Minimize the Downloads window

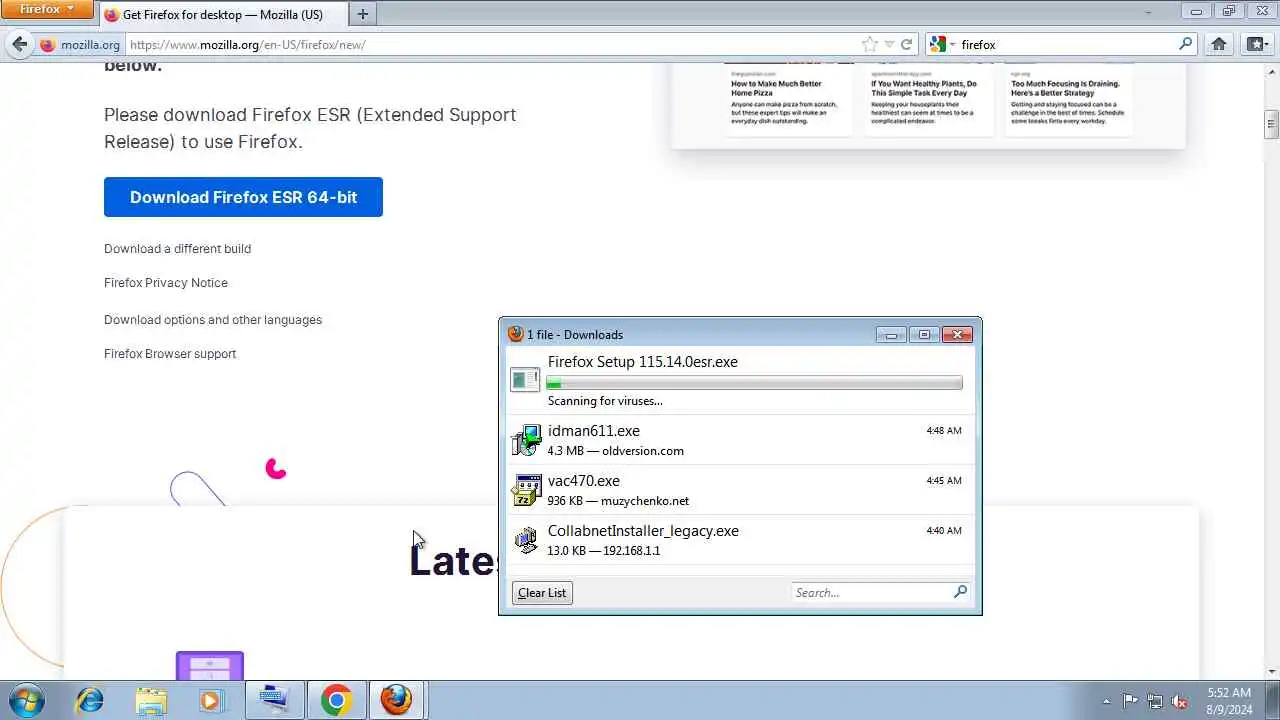click(x=891, y=335)
